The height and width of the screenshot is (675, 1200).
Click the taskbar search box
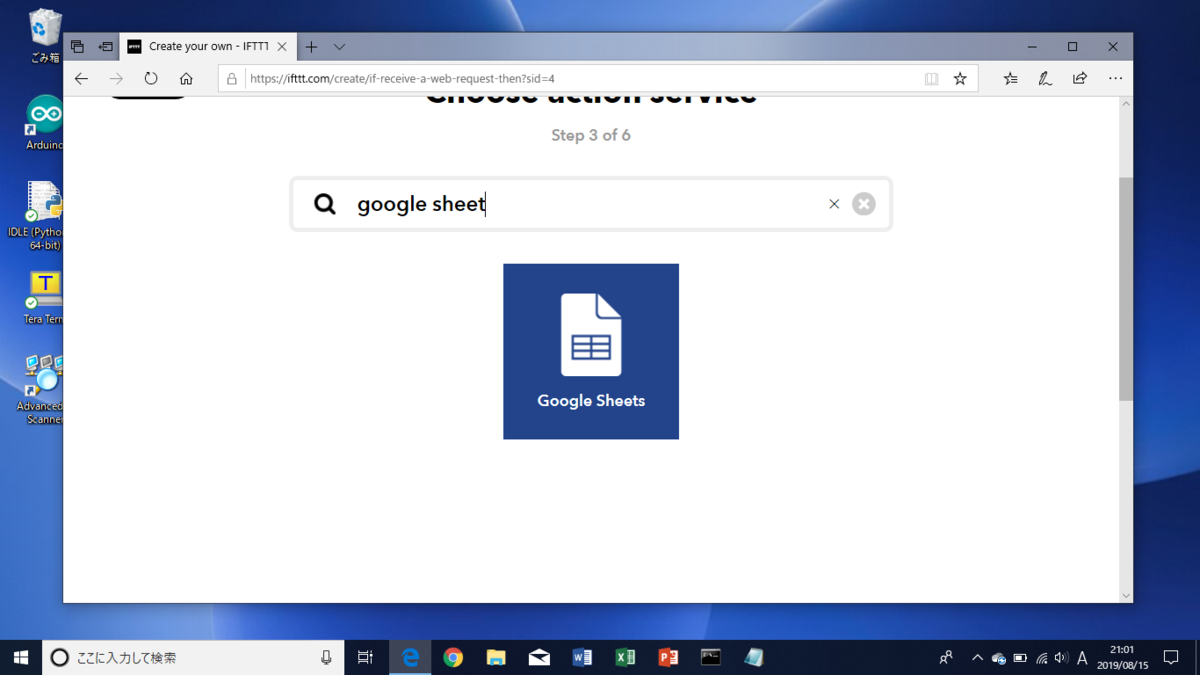(192, 657)
